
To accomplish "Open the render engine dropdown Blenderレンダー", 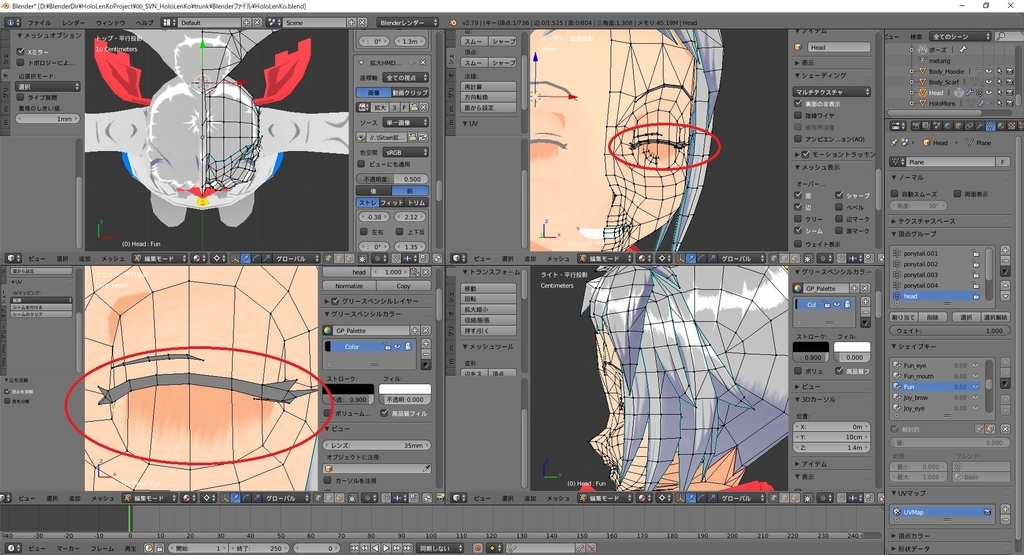I will click(x=408, y=22).
